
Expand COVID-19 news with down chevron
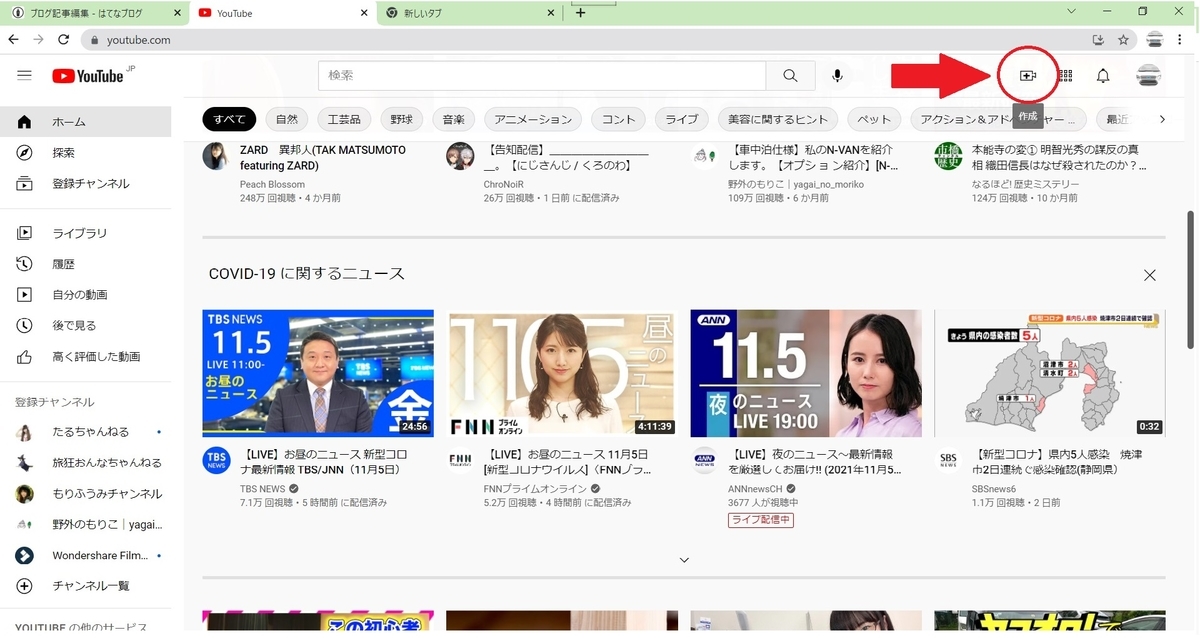[684, 560]
